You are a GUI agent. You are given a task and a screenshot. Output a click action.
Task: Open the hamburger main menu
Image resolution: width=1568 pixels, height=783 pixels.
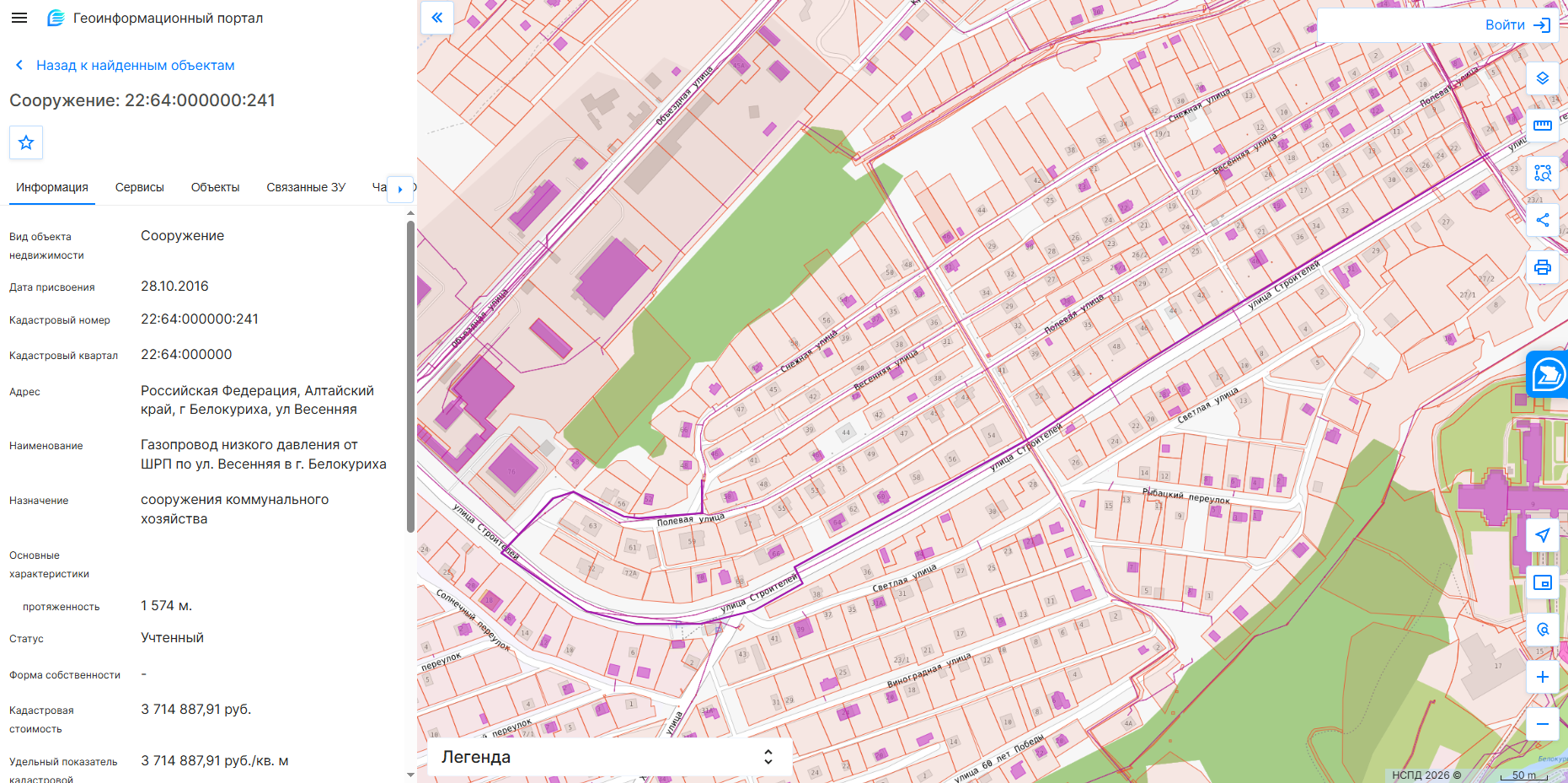[x=19, y=18]
